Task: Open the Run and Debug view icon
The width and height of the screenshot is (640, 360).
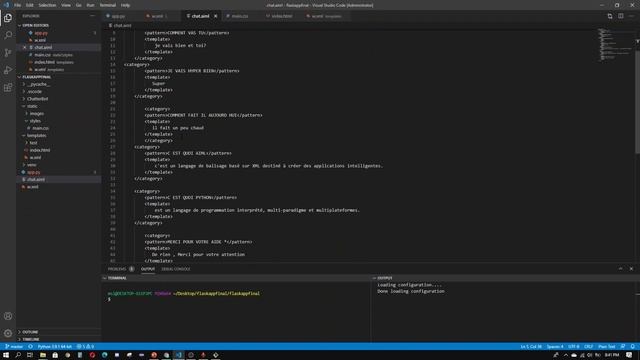Action: (8, 70)
